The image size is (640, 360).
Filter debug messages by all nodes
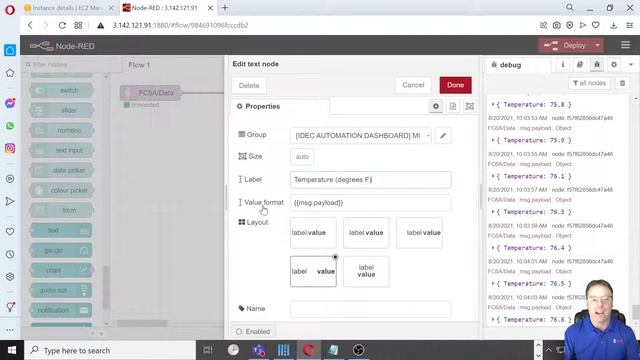(x=589, y=83)
